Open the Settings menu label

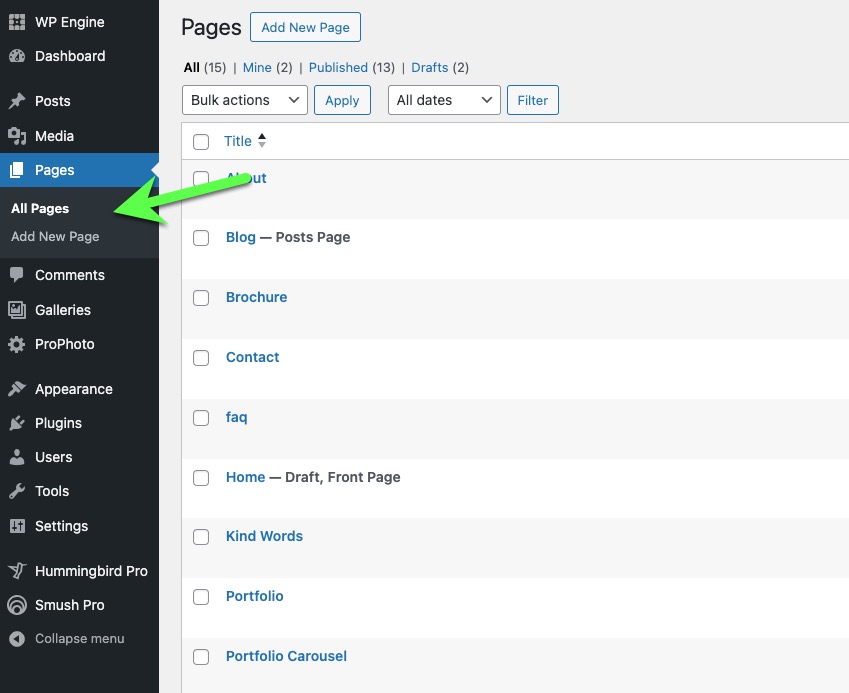coord(61,526)
